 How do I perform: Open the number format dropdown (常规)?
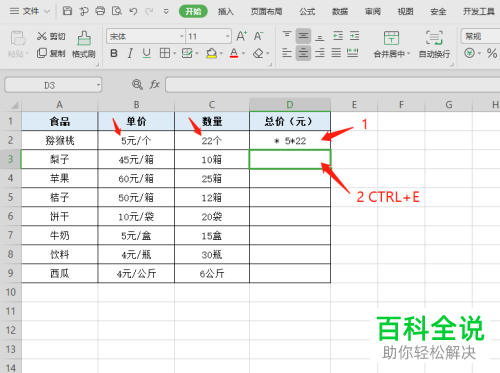[x=480, y=36]
